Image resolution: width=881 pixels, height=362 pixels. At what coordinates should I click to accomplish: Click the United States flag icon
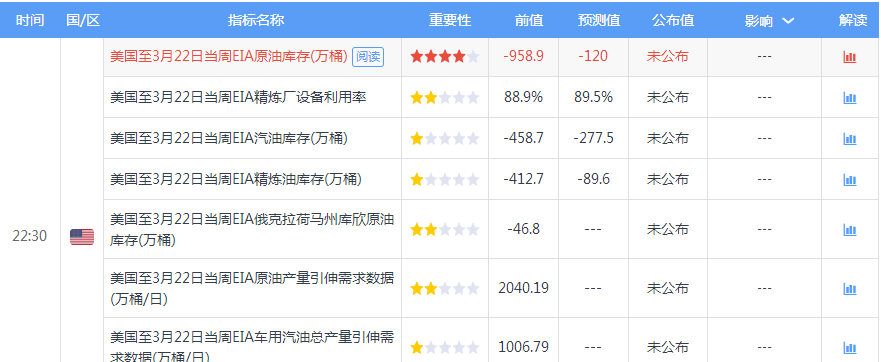81,237
